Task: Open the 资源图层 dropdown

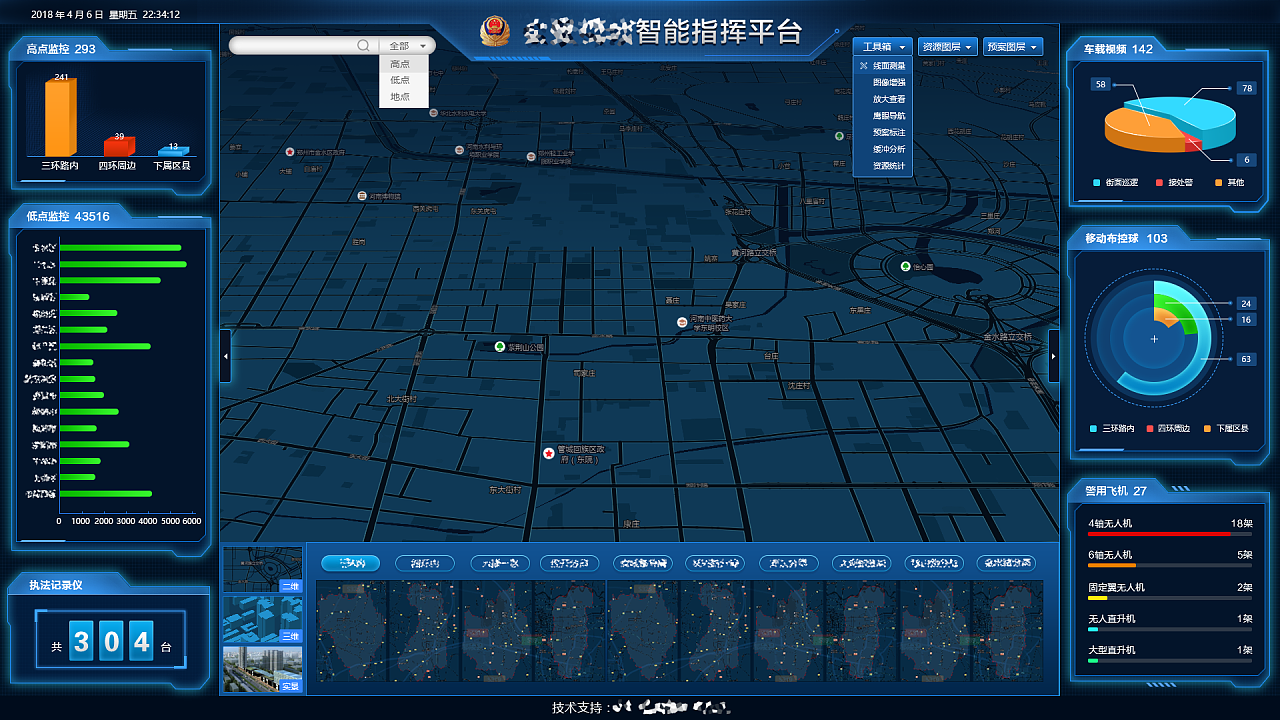Action: [x=947, y=47]
